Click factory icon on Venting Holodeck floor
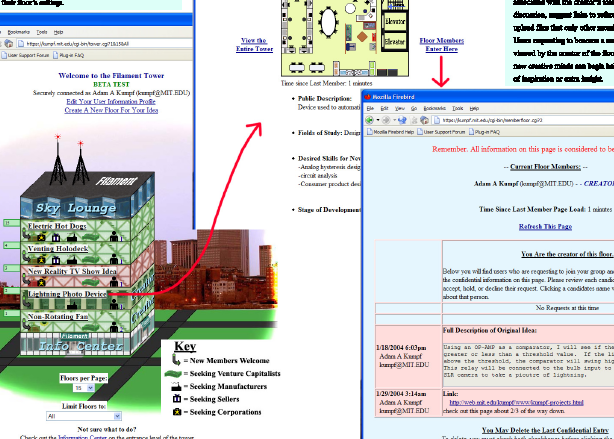 point(72,260)
